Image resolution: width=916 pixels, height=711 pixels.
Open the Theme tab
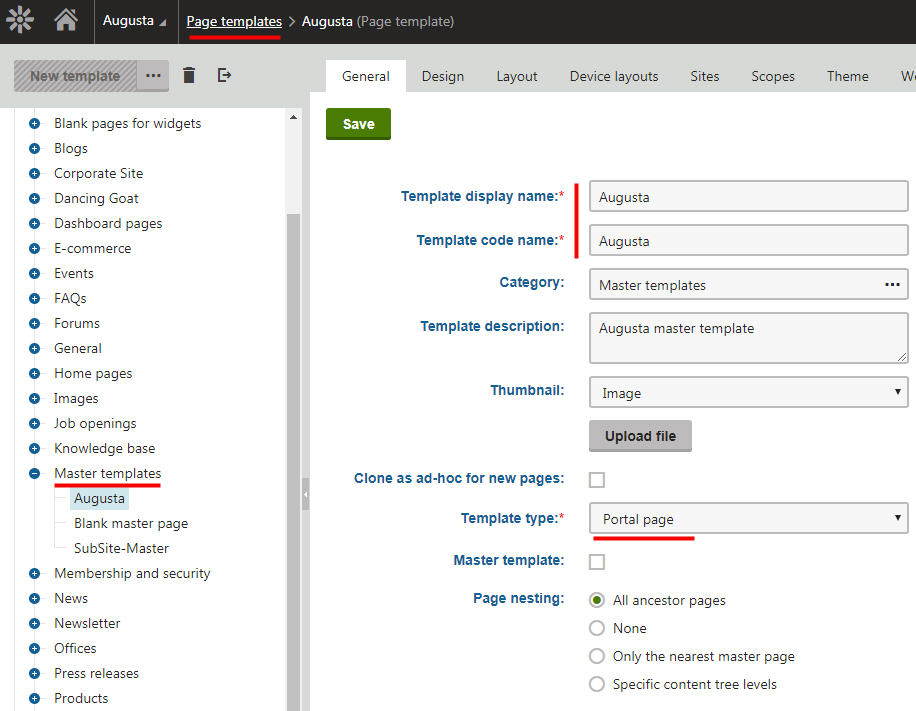[847, 75]
